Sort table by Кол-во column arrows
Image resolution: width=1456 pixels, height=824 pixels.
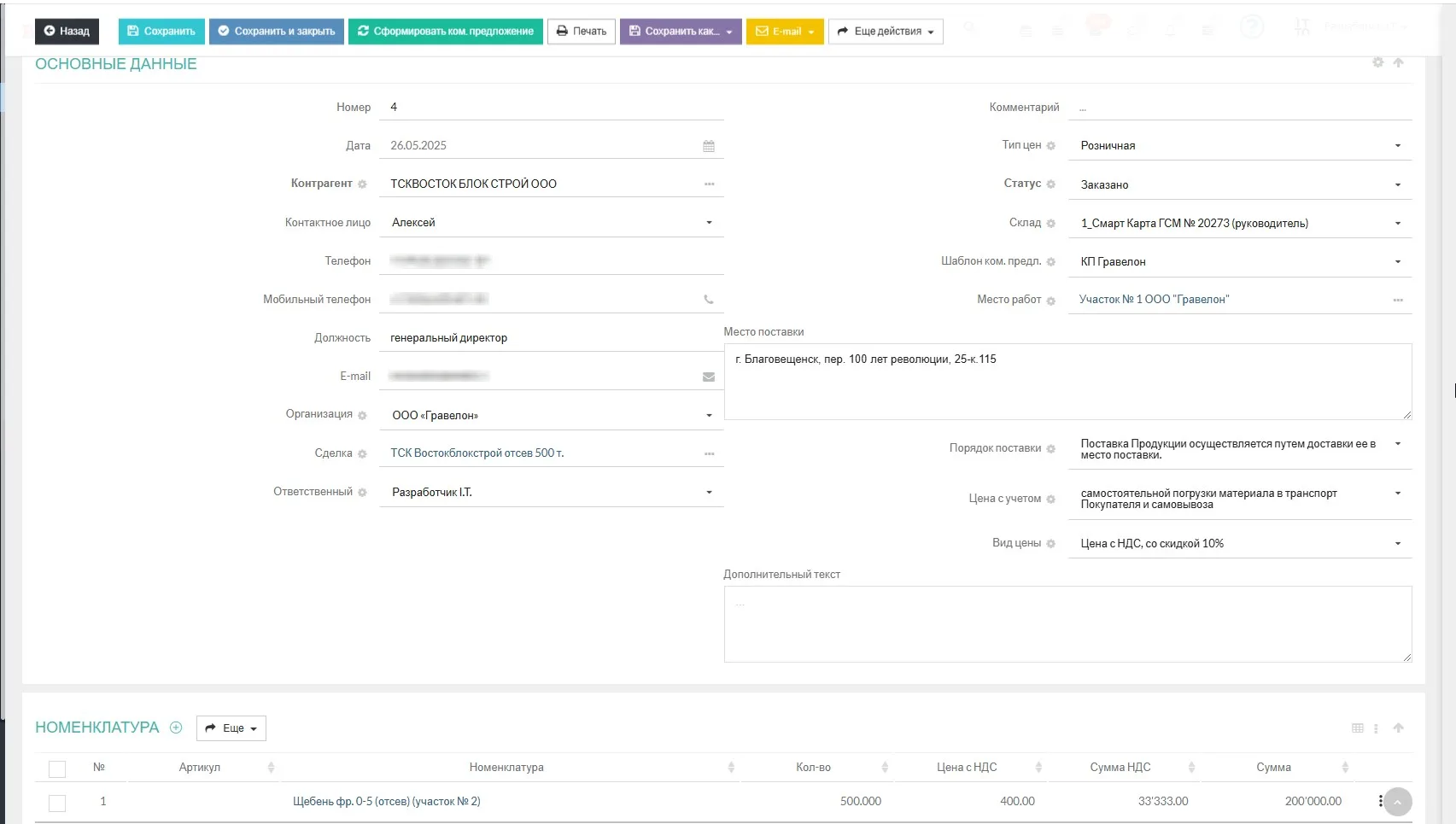[885, 768]
